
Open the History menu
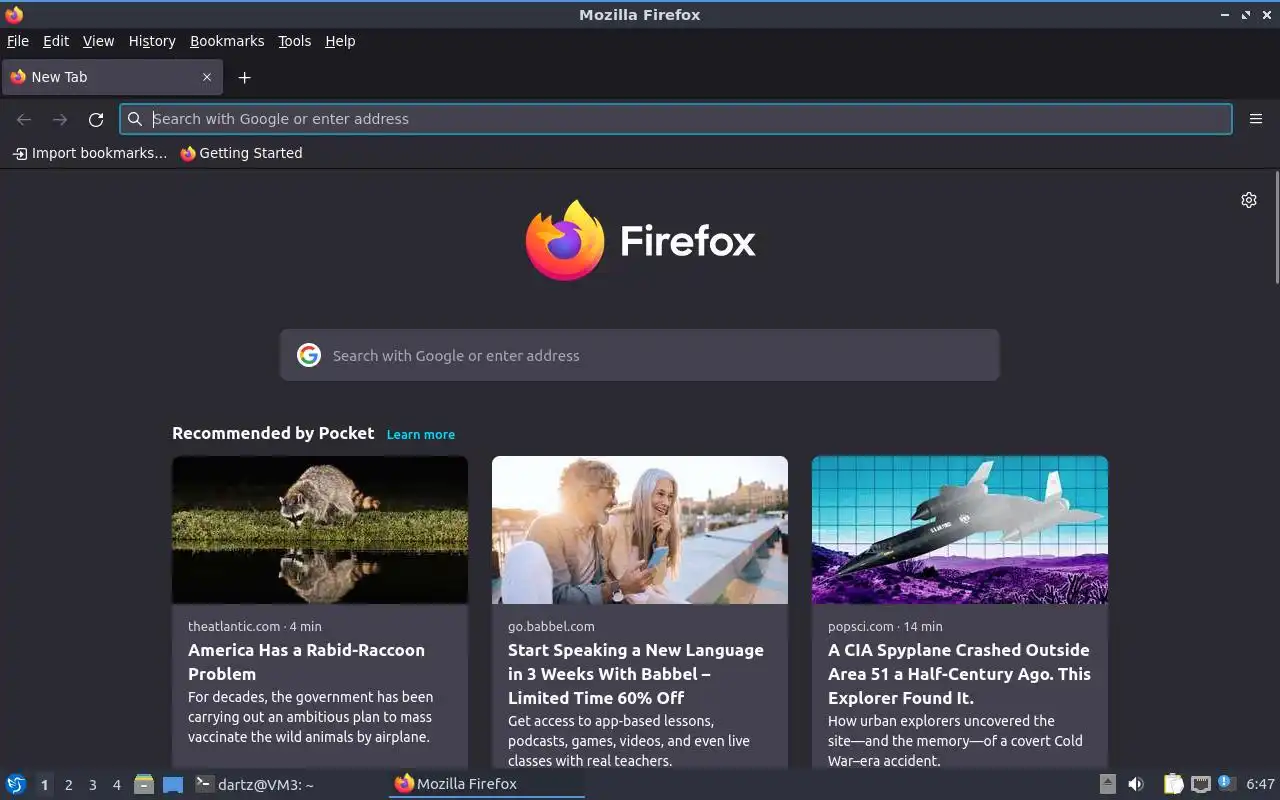[x=152, y=41]
